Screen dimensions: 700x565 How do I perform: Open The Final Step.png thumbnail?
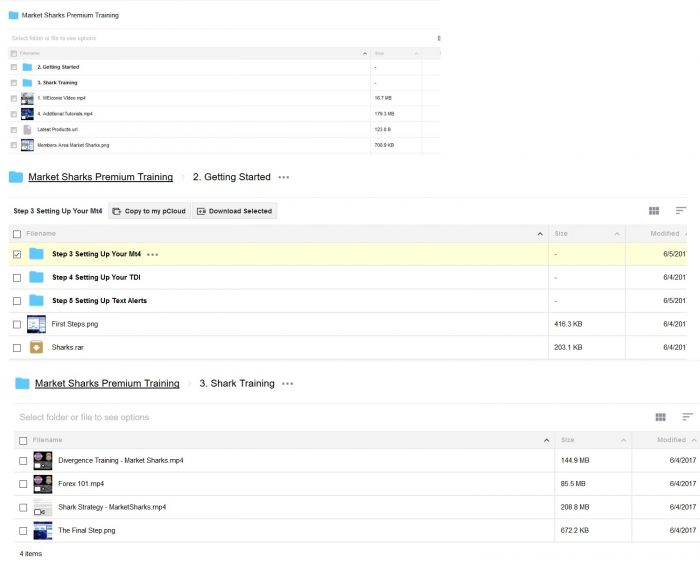[x=42, y=530]
